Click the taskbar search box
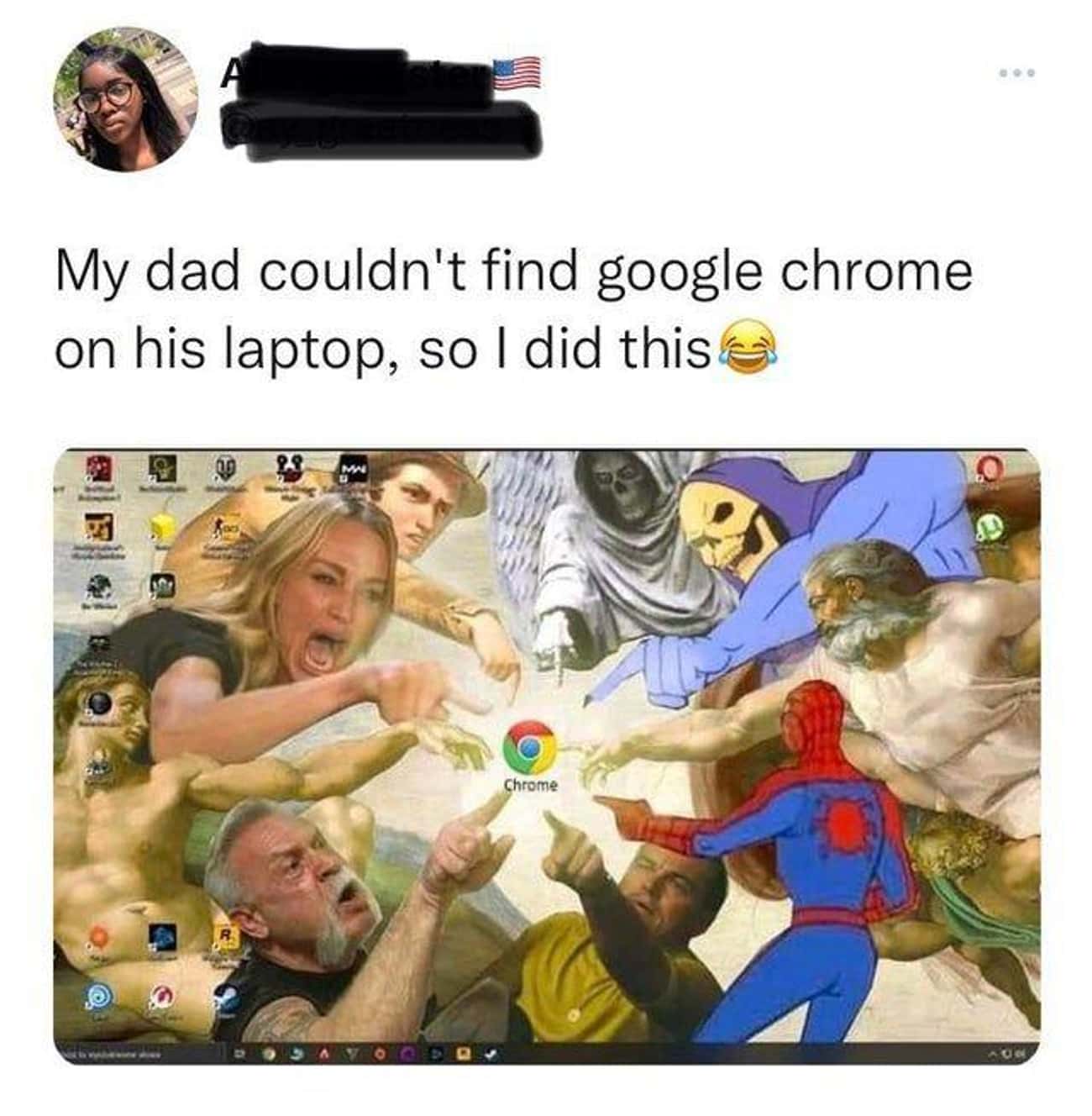The height and width of the screenshot is (1116, 1092). point(139,1053)
